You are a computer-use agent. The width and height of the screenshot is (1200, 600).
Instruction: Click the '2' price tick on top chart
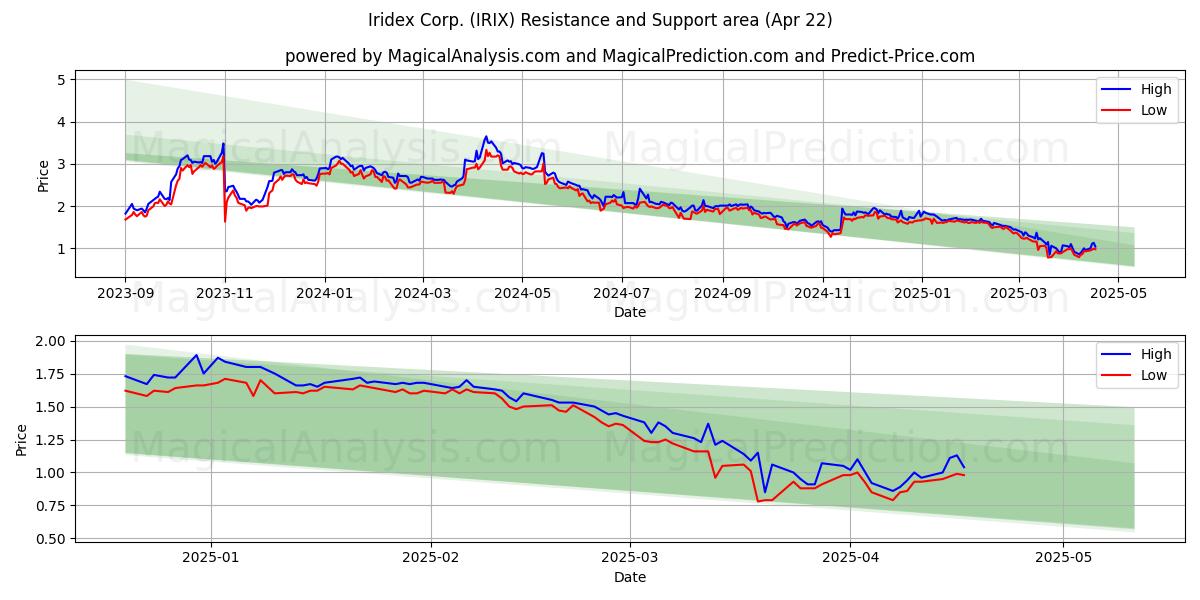(x=61, y=207)
